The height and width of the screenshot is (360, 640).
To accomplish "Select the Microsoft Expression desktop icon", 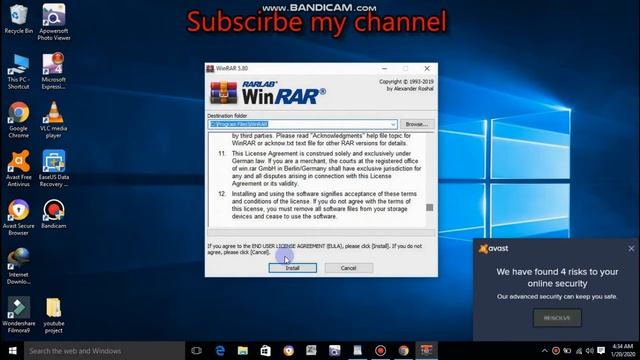I will coord(53,71).
